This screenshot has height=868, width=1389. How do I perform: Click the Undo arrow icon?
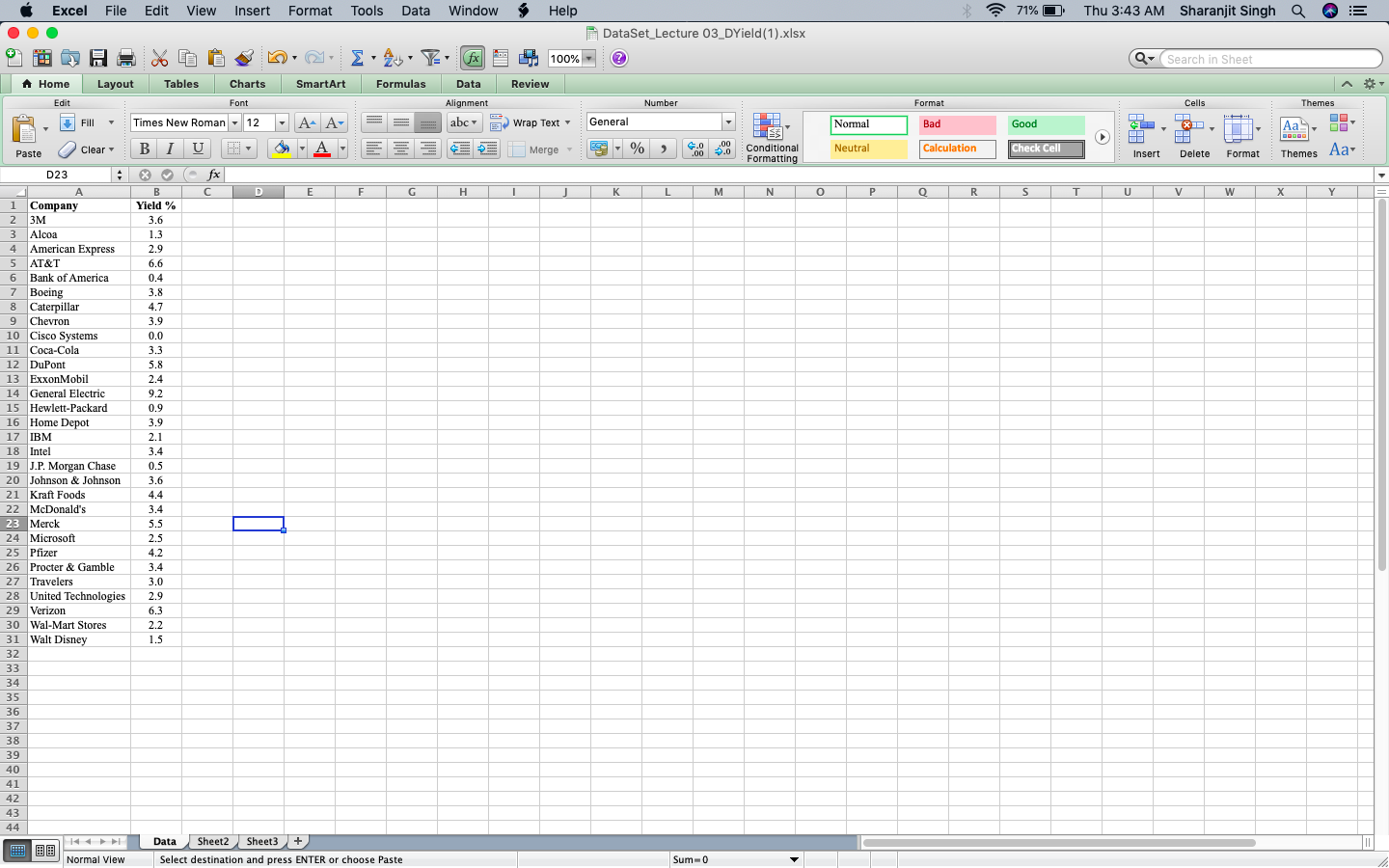(x=277, y=58)
